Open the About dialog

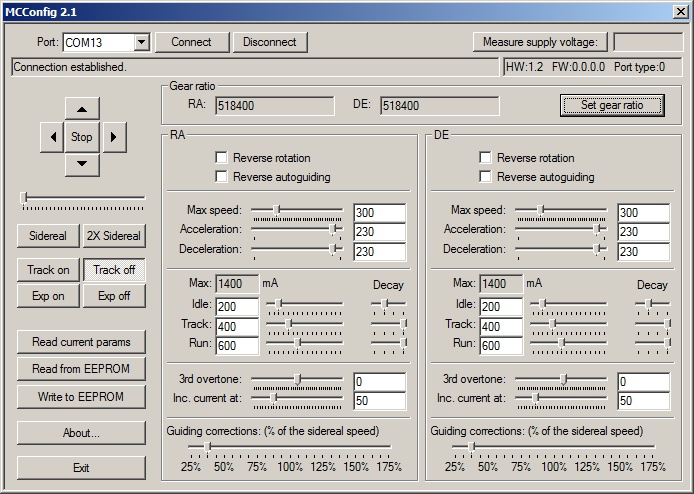(x=81, y=433)
